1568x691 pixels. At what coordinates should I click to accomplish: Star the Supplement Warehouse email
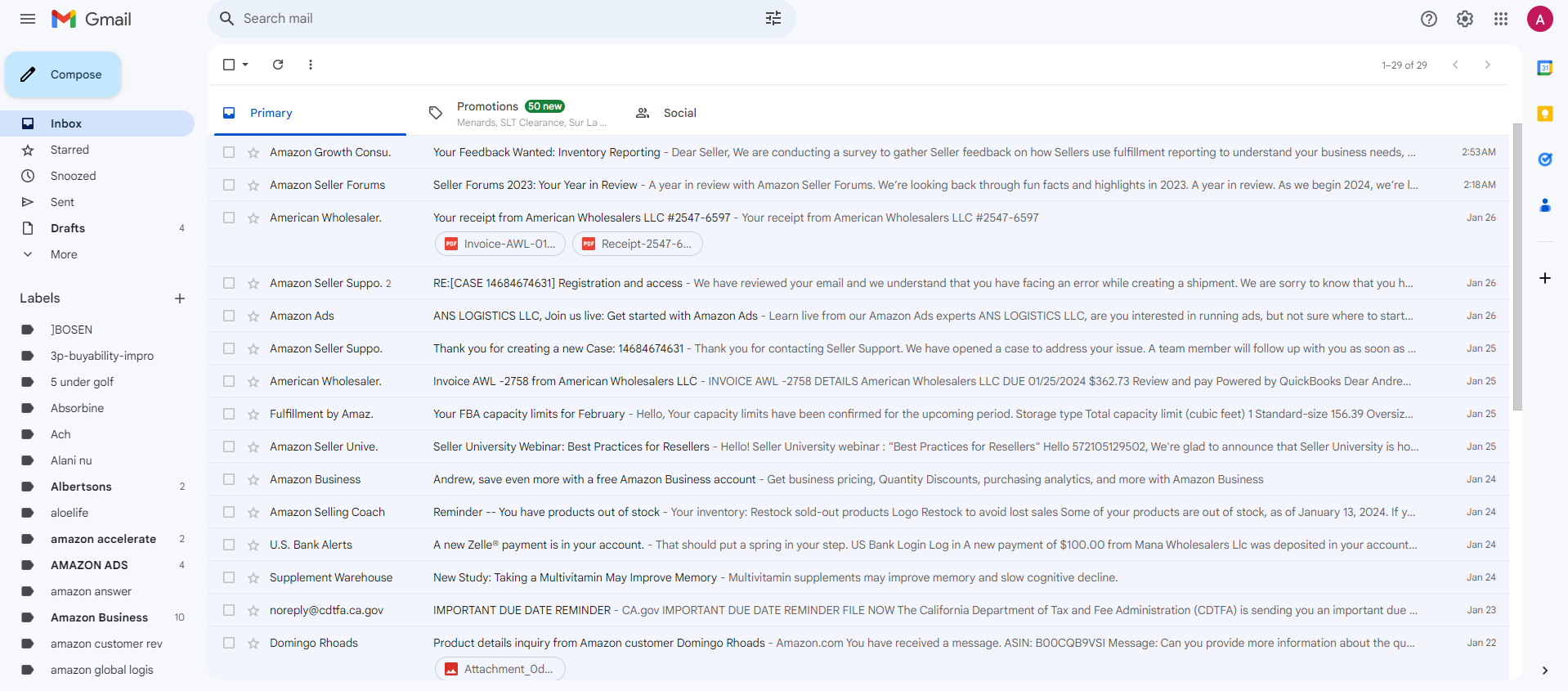(253, 577)
